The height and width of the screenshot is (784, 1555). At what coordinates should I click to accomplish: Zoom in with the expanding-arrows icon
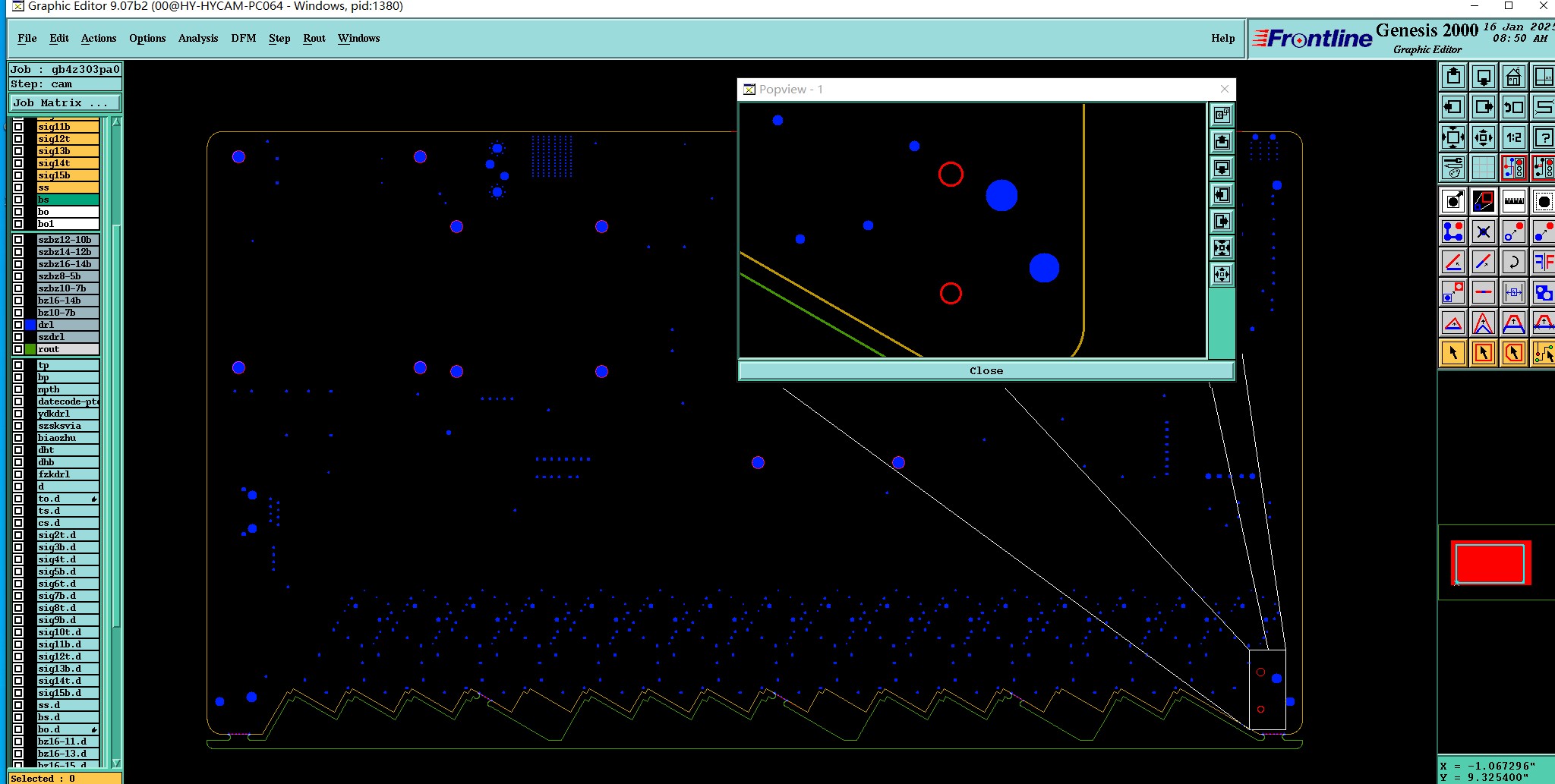1452,137
